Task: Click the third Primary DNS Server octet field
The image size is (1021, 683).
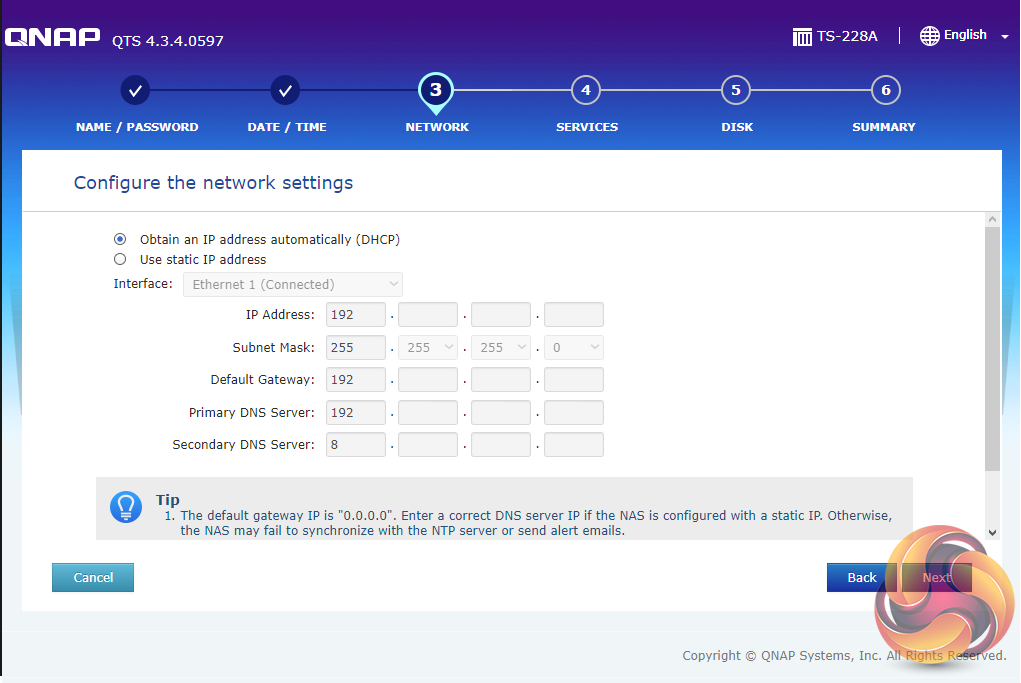Action: [x=501, y=413]
